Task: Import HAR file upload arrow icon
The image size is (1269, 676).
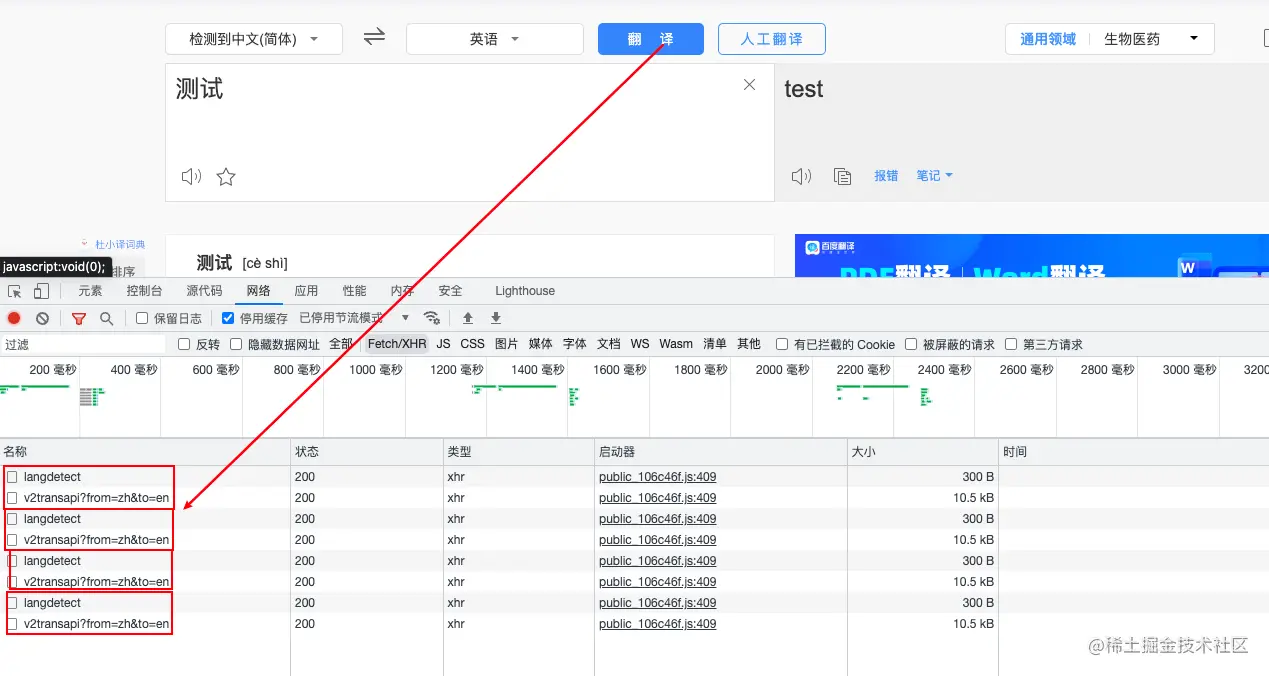Action: [x=467, y=318]
